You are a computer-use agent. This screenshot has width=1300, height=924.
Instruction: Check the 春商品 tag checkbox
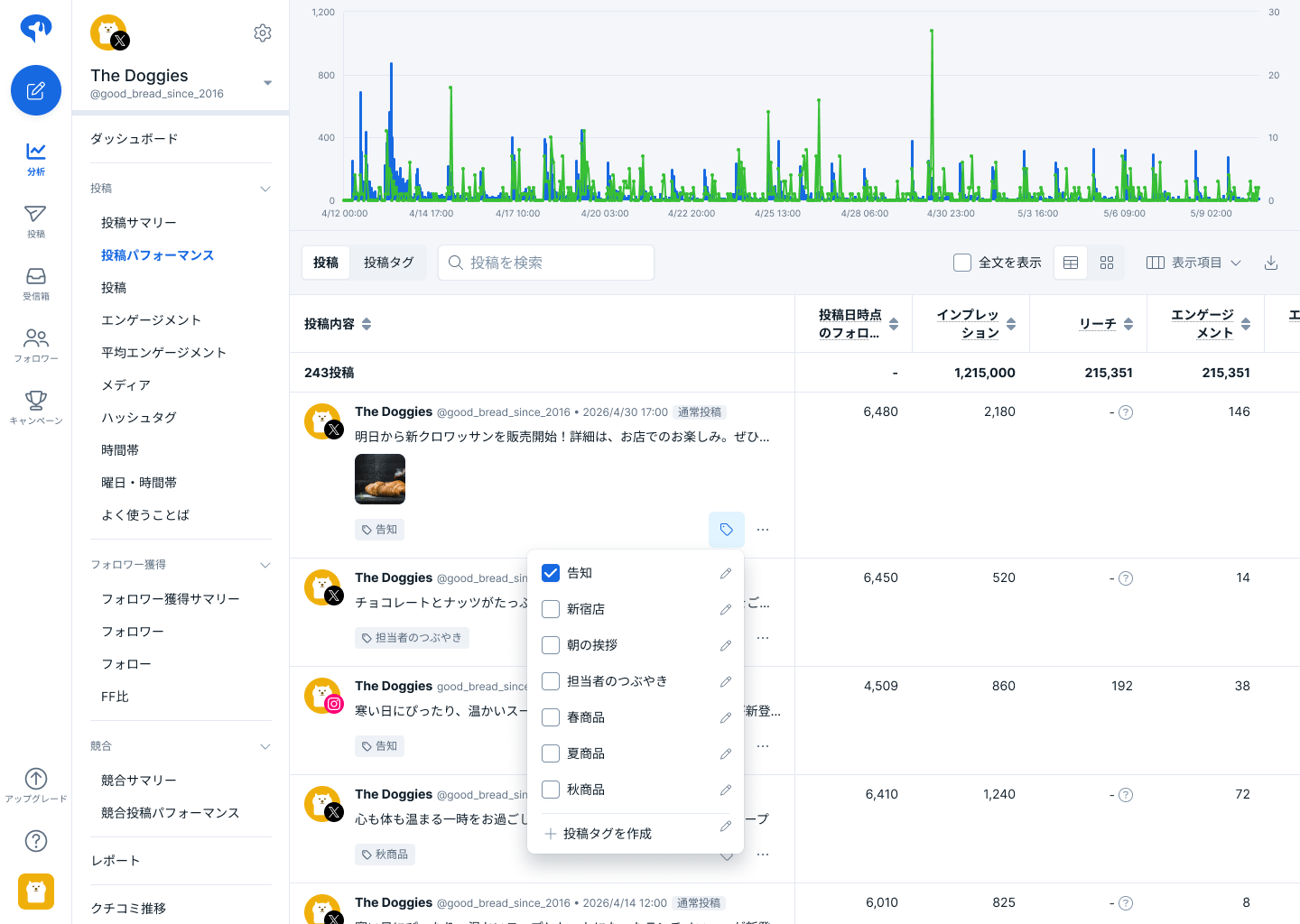click(x=551, y=717)
